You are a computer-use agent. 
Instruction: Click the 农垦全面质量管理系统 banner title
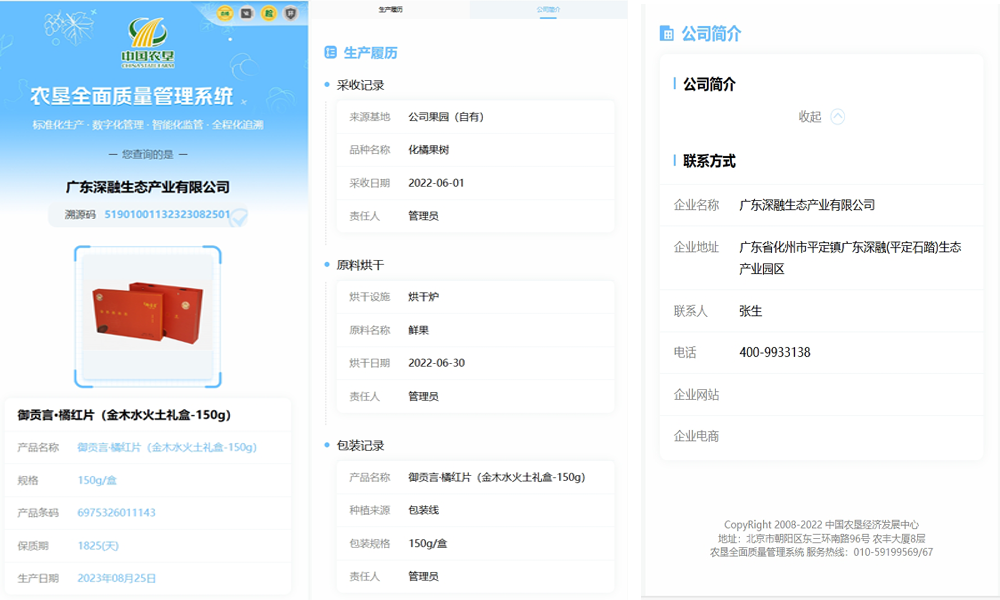point(132,96)
